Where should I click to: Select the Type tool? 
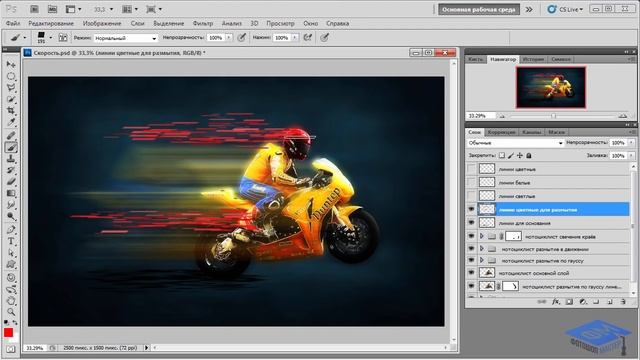point(11,241)
